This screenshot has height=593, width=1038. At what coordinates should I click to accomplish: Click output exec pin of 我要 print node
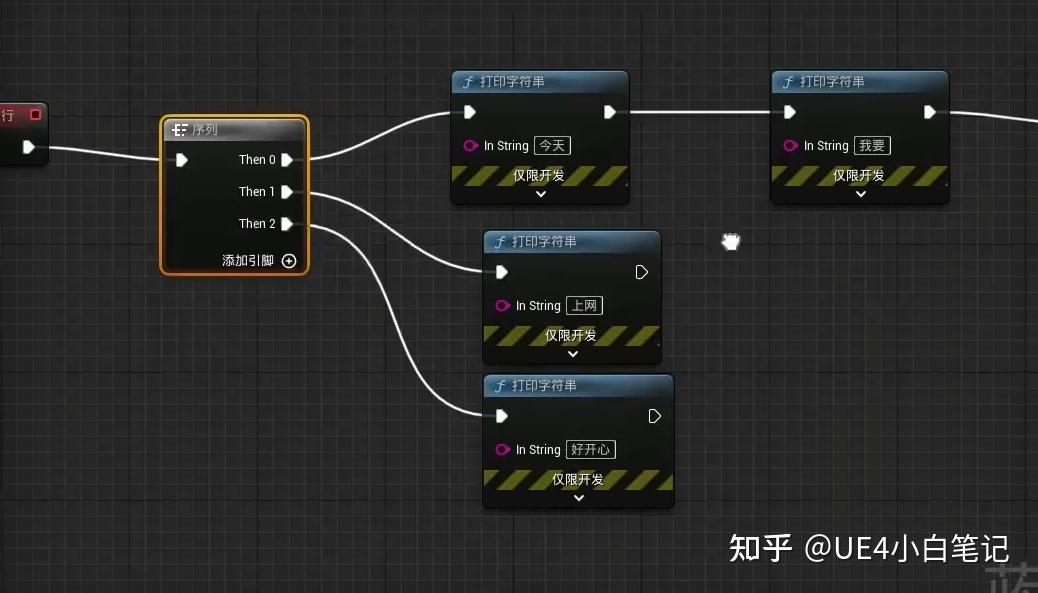[x=929, y=112]
